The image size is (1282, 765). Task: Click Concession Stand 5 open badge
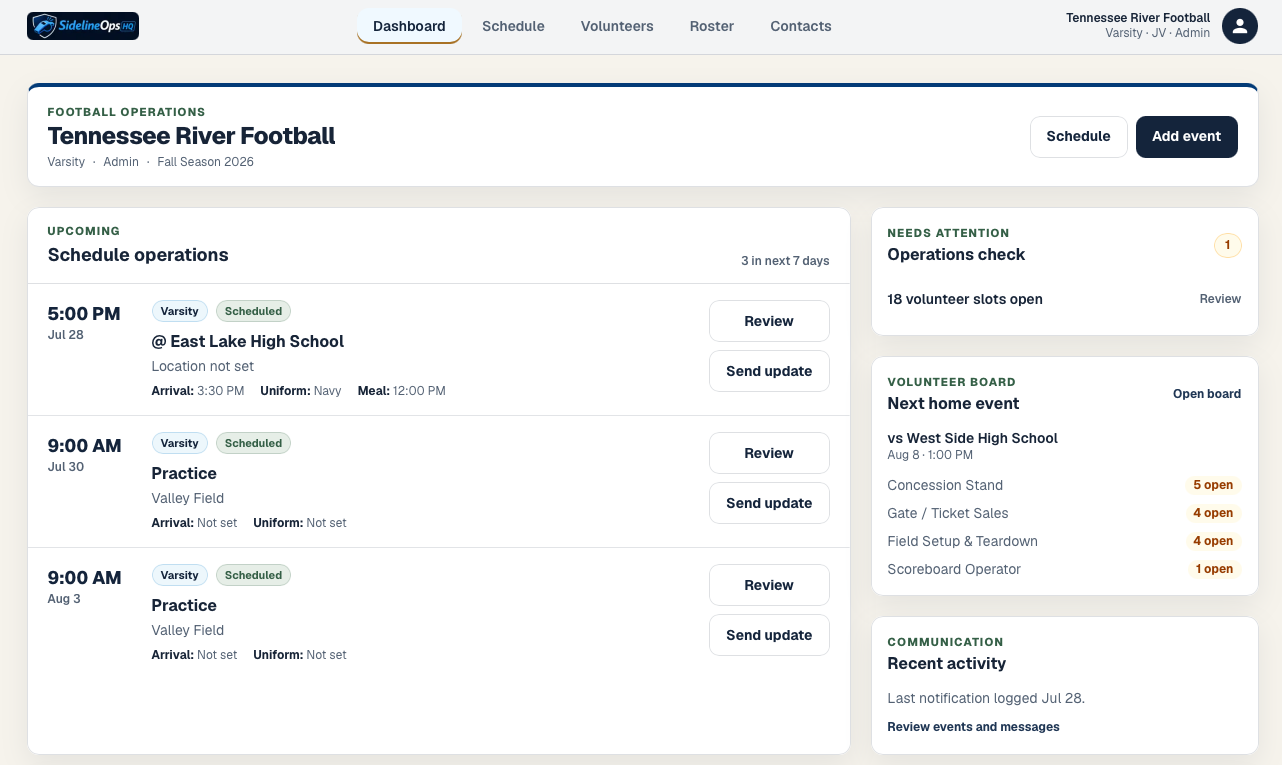coord(1213,485)
